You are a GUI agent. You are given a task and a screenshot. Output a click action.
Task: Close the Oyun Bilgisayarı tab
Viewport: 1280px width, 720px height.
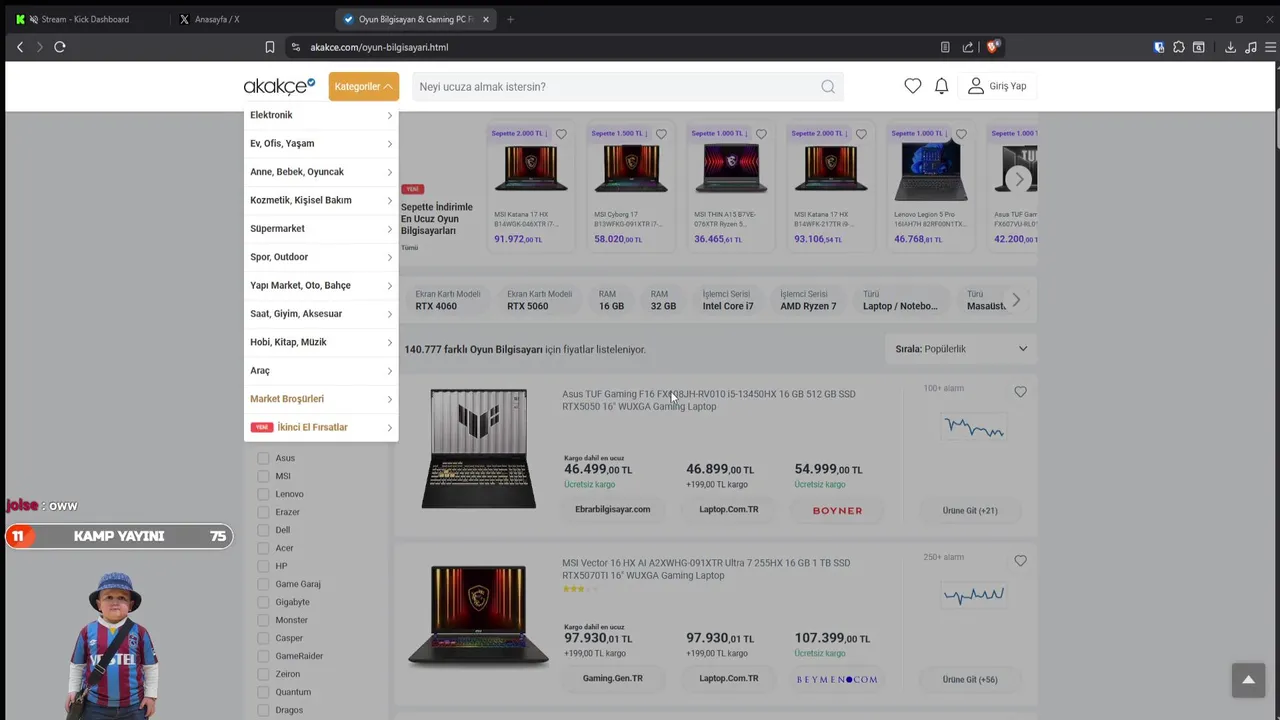point(486,19)
